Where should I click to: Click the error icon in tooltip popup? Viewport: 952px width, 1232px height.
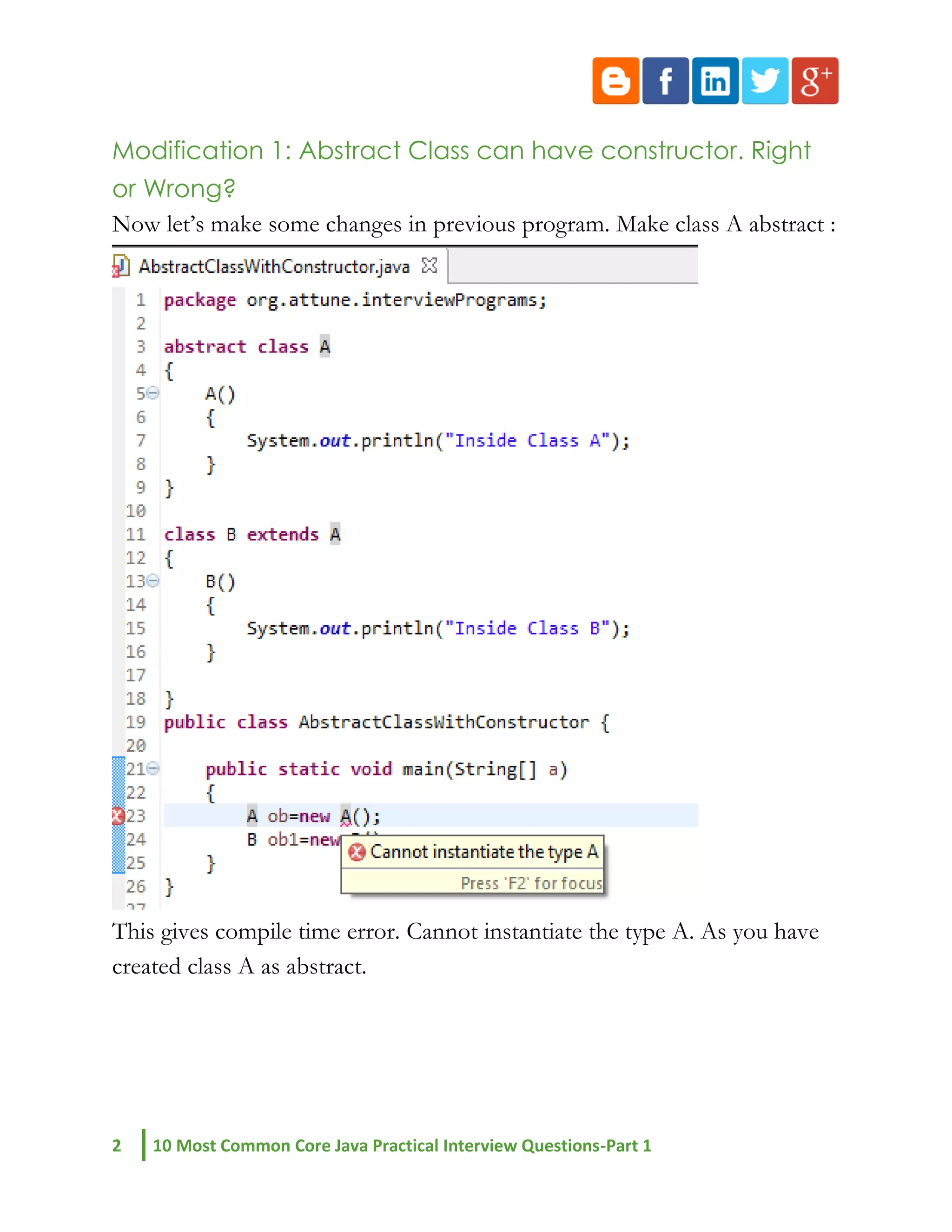(357, 852)
